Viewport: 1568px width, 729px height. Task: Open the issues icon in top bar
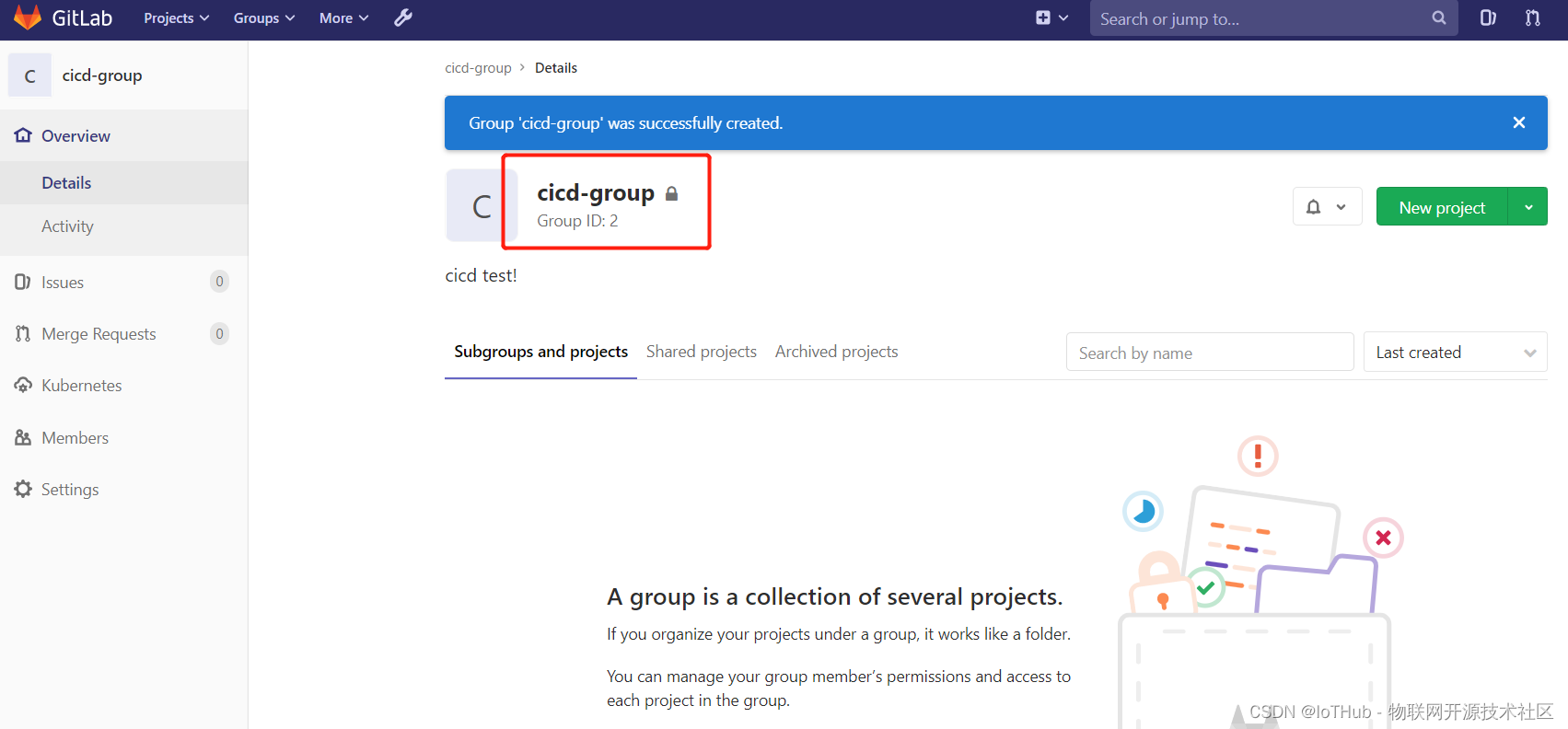(x=1488, y=17)
